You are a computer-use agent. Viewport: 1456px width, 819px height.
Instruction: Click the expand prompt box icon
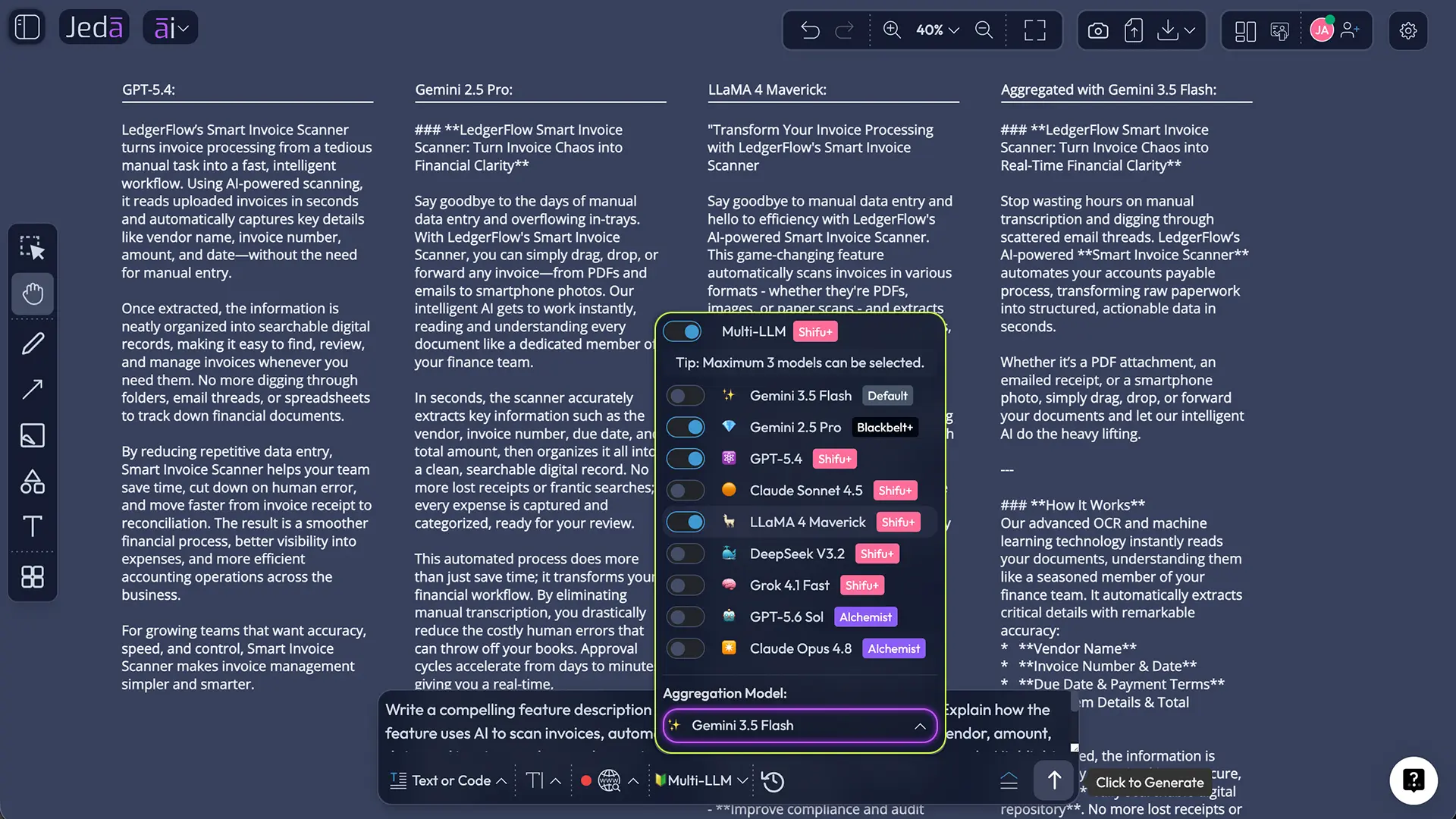tap(1009, 780)
